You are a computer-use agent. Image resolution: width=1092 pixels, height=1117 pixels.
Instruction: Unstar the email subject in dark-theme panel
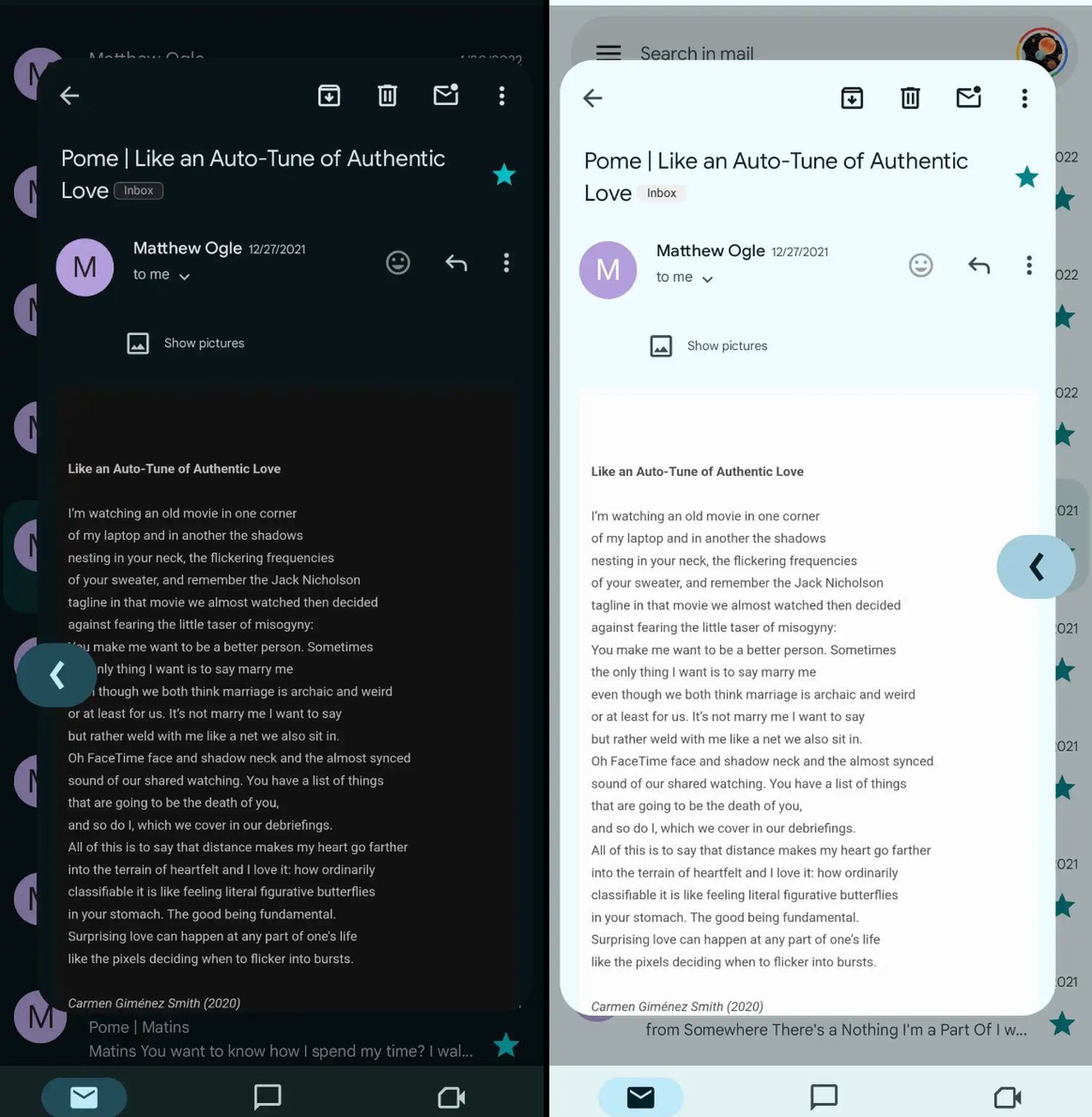[x=504, y=175]
